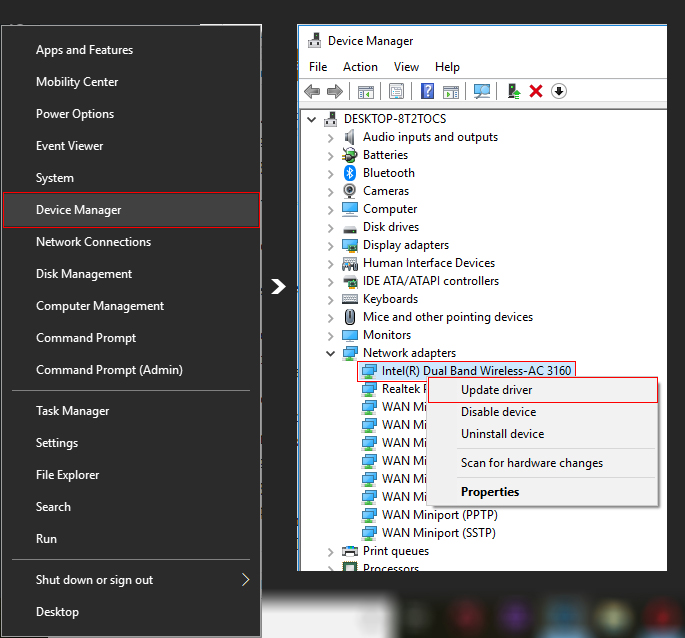685x638 pixels.
Task: Expand the Display adapters category
Action: (x=331, y=246)
